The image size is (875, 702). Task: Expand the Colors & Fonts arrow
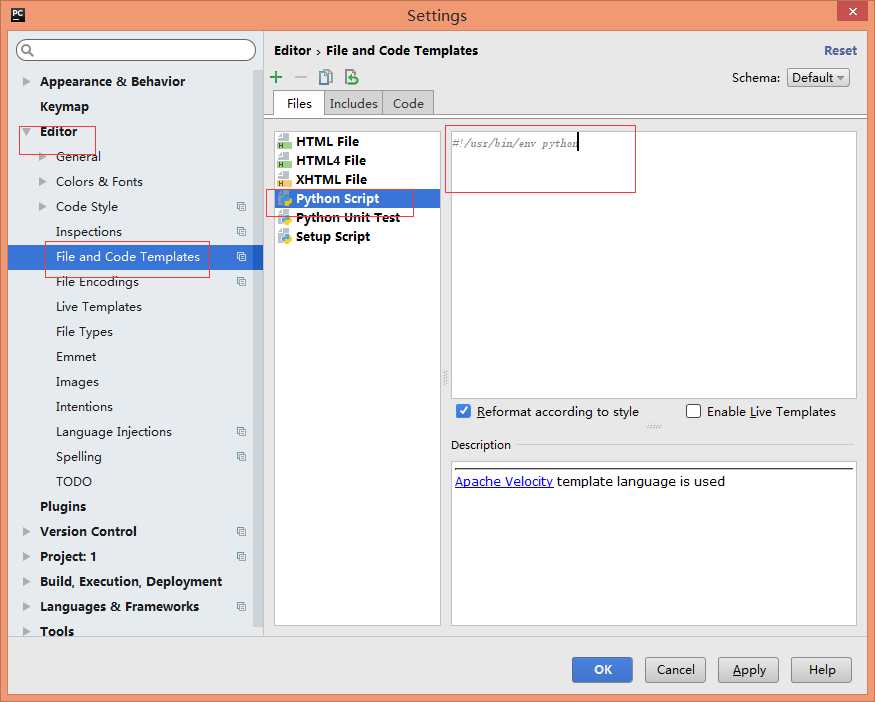click(x=42, y=181)
